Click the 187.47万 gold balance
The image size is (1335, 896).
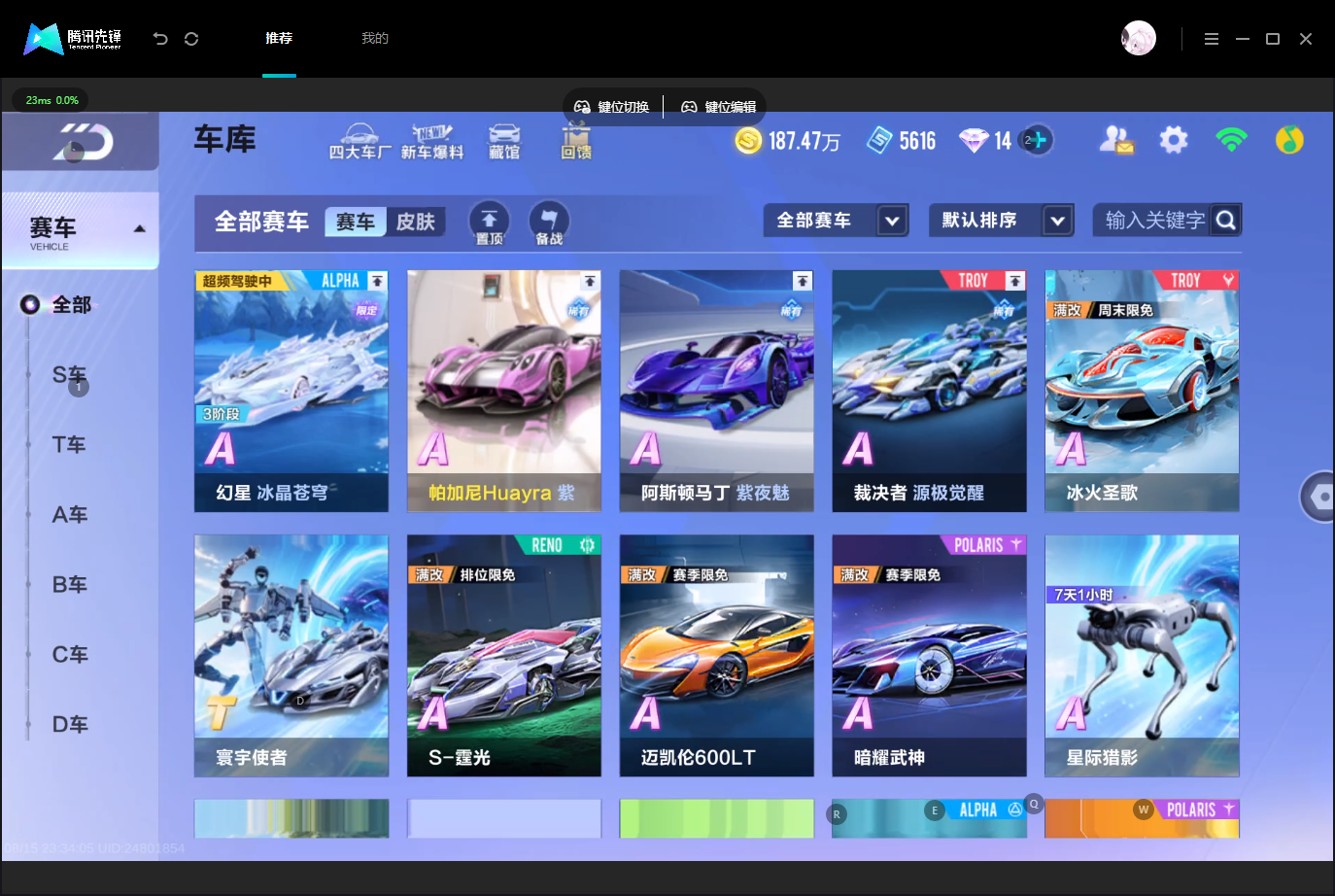coord(804,142)
